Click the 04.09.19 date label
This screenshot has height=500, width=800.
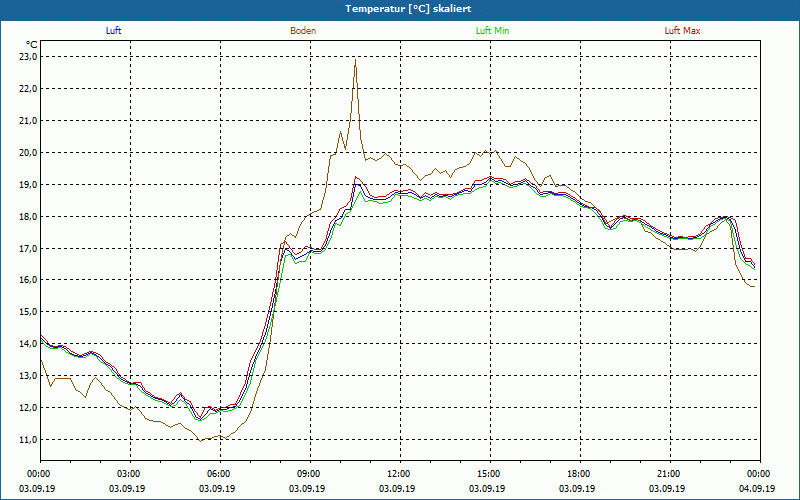[x=757, y=489]
